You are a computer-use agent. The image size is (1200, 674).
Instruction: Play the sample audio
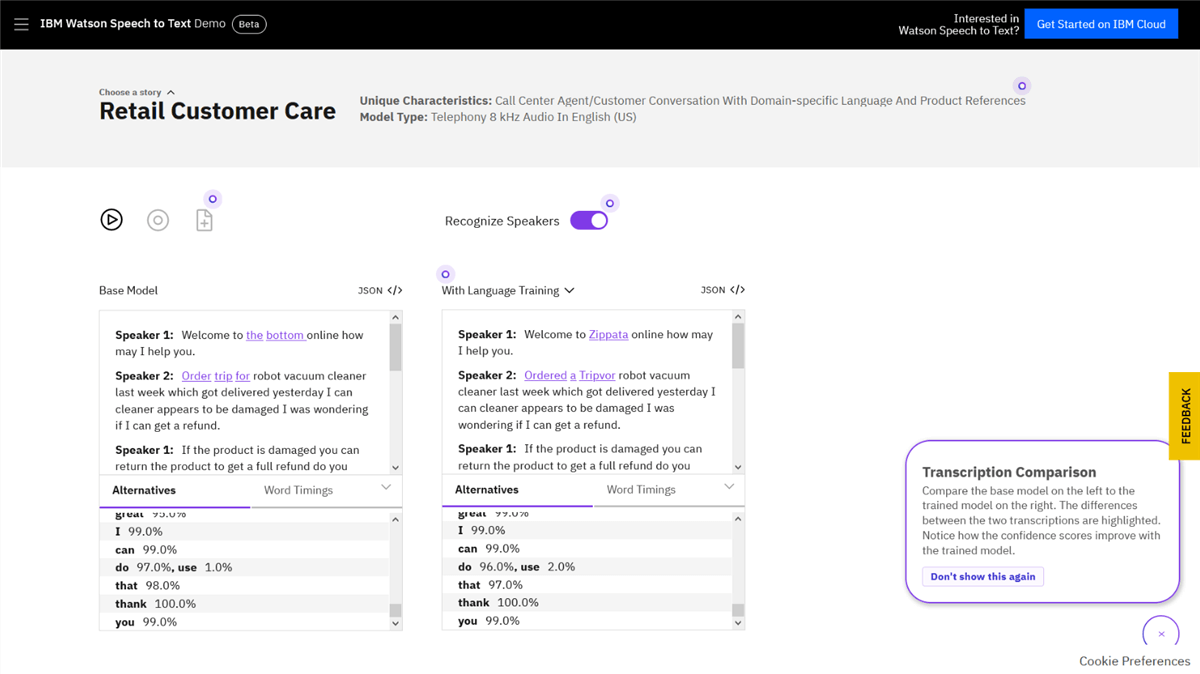point(111,220)
